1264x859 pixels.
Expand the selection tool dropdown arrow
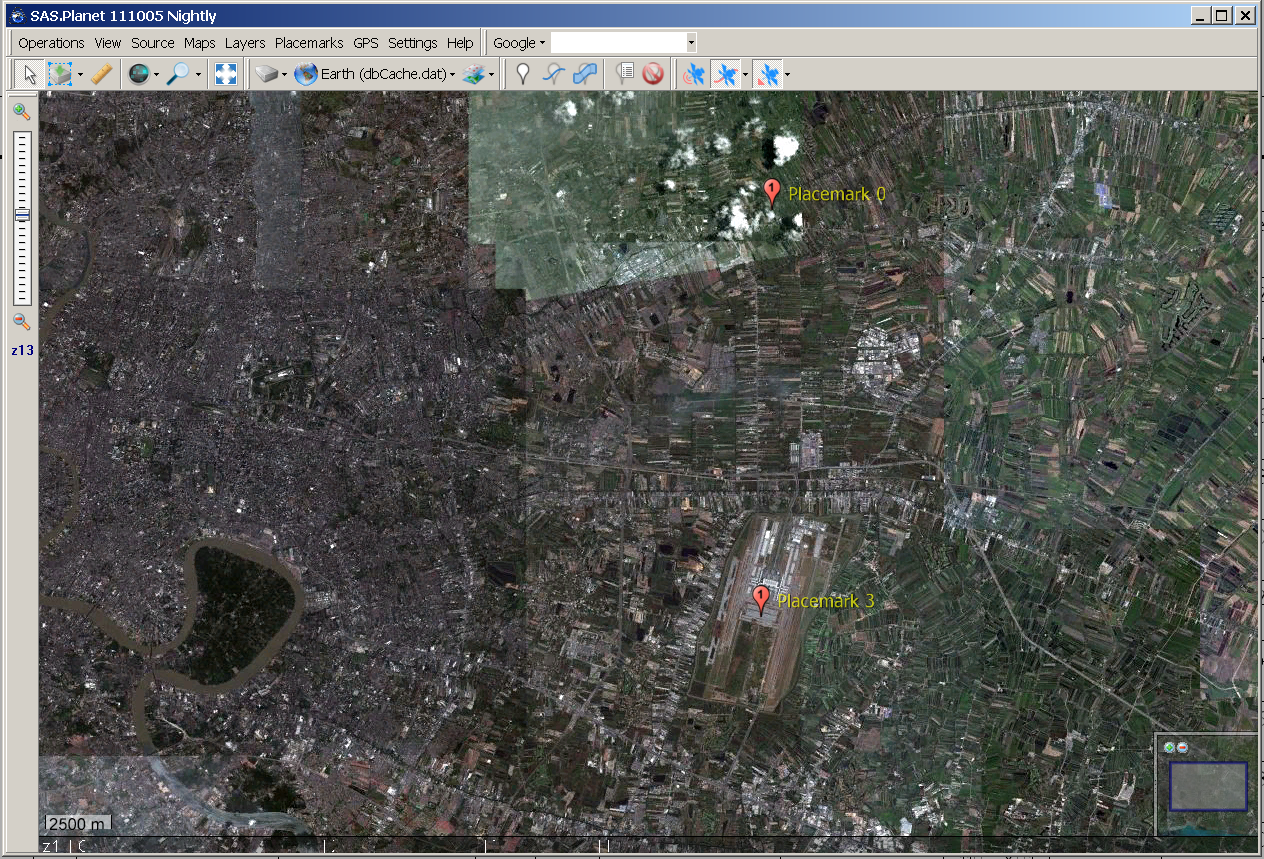pyautogui.click(x=80, y=75)
